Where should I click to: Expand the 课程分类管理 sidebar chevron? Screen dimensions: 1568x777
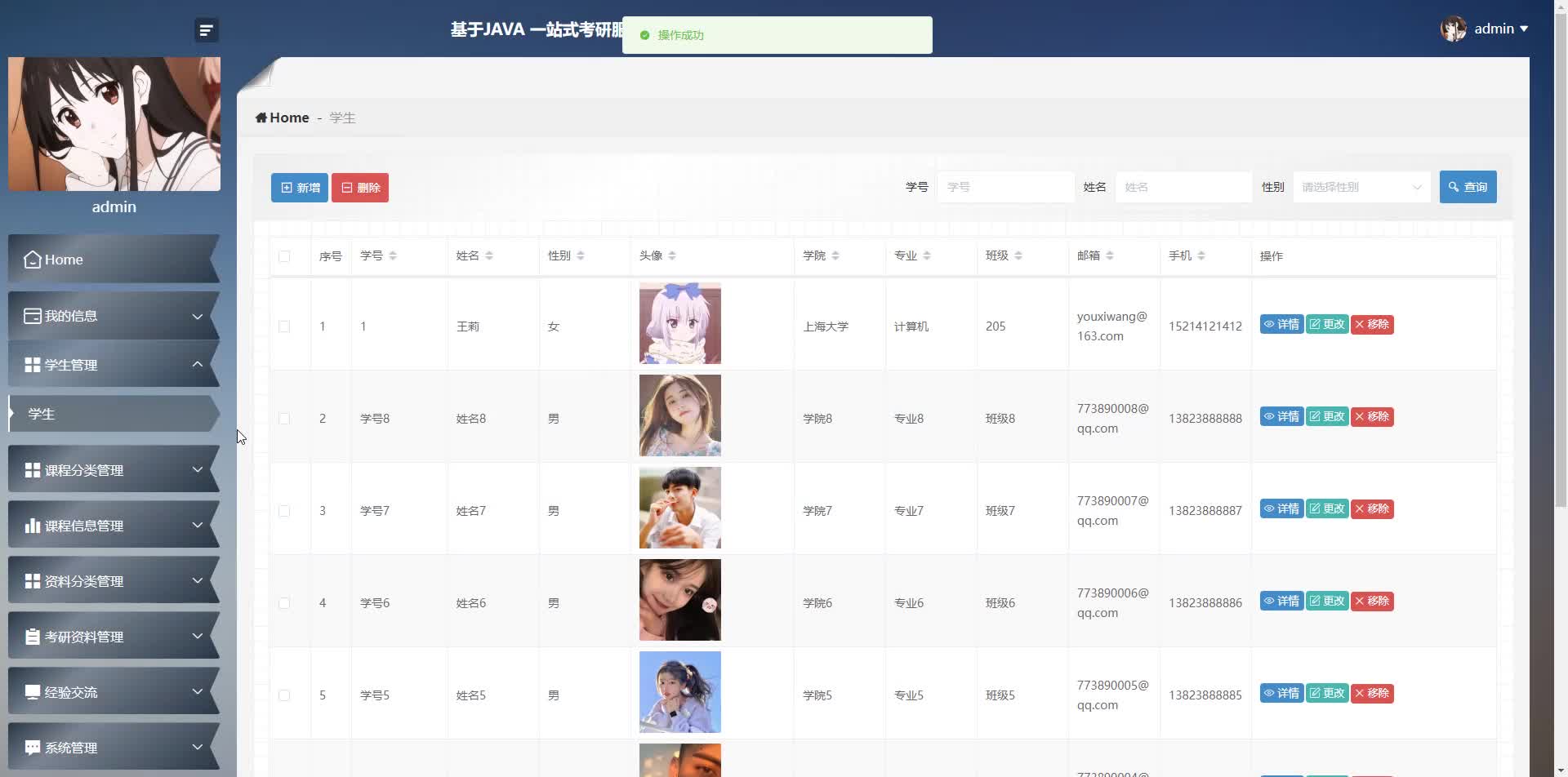(x=198, y=469)
